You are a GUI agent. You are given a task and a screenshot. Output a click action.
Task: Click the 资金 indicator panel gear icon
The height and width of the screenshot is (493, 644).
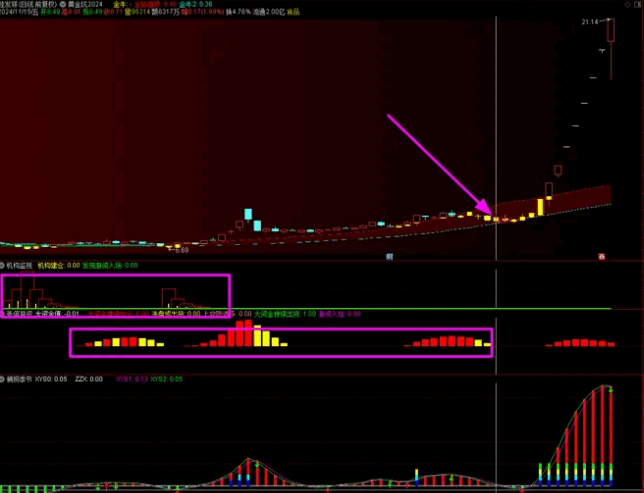(3, 312)
